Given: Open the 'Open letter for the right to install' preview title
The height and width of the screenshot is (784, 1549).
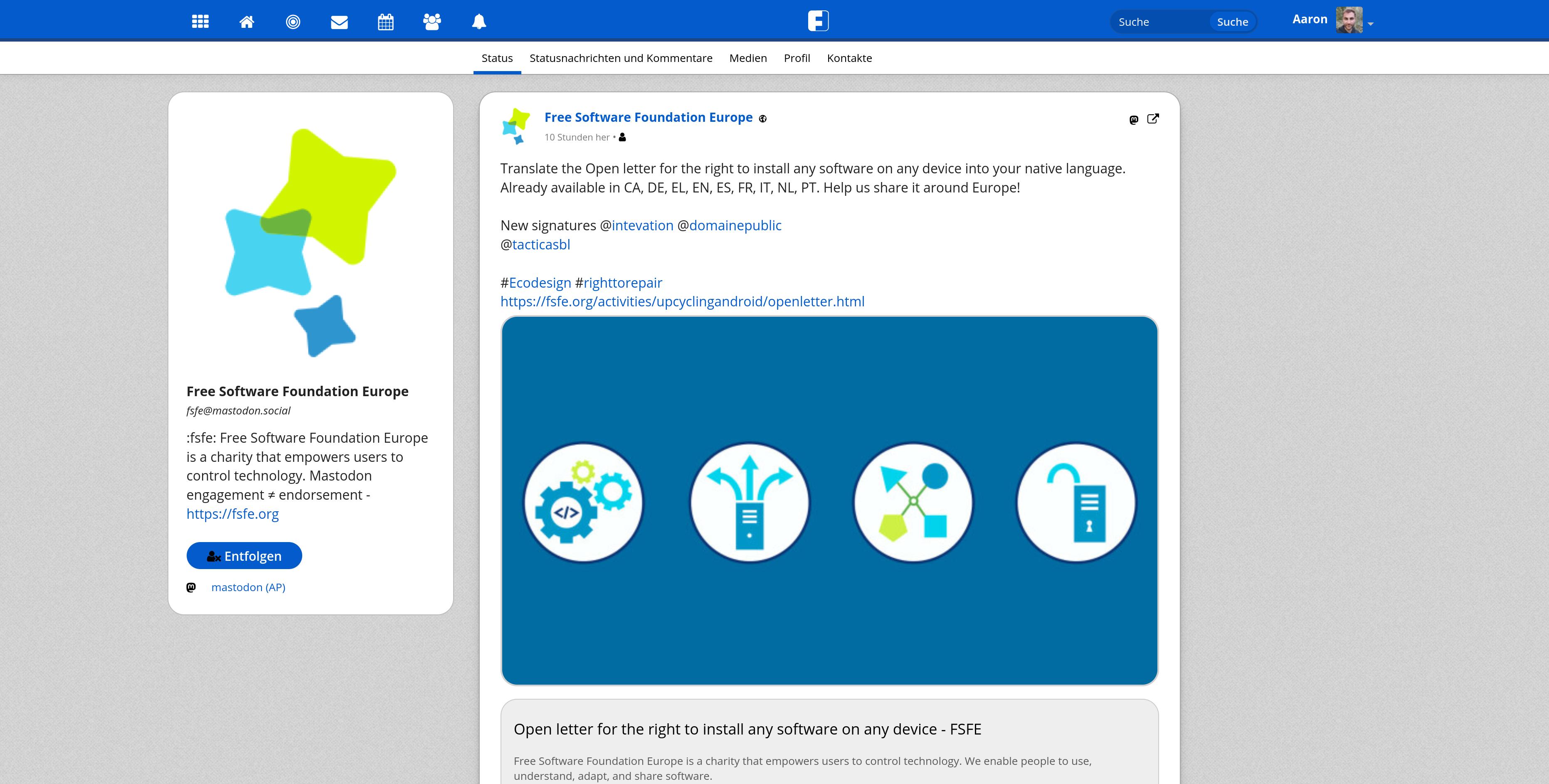Looking at the screenshot, I should pyautogui.click(x=747, y=729).
